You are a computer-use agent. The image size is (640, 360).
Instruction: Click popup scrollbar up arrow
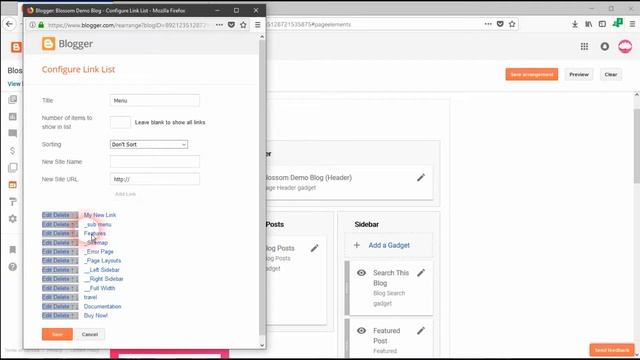coord(262,37)
